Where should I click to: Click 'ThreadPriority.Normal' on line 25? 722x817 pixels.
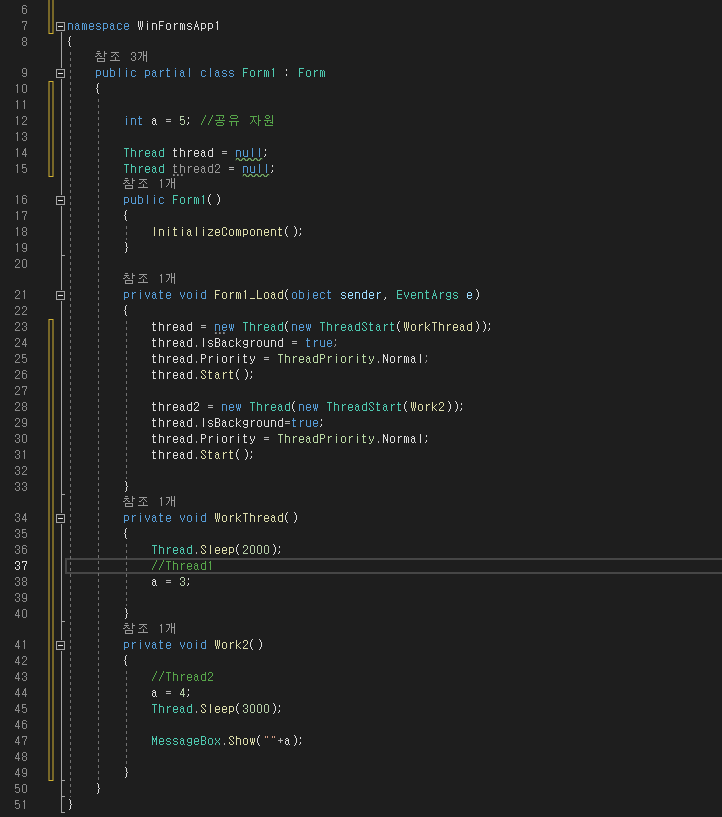tap(350, 359)
